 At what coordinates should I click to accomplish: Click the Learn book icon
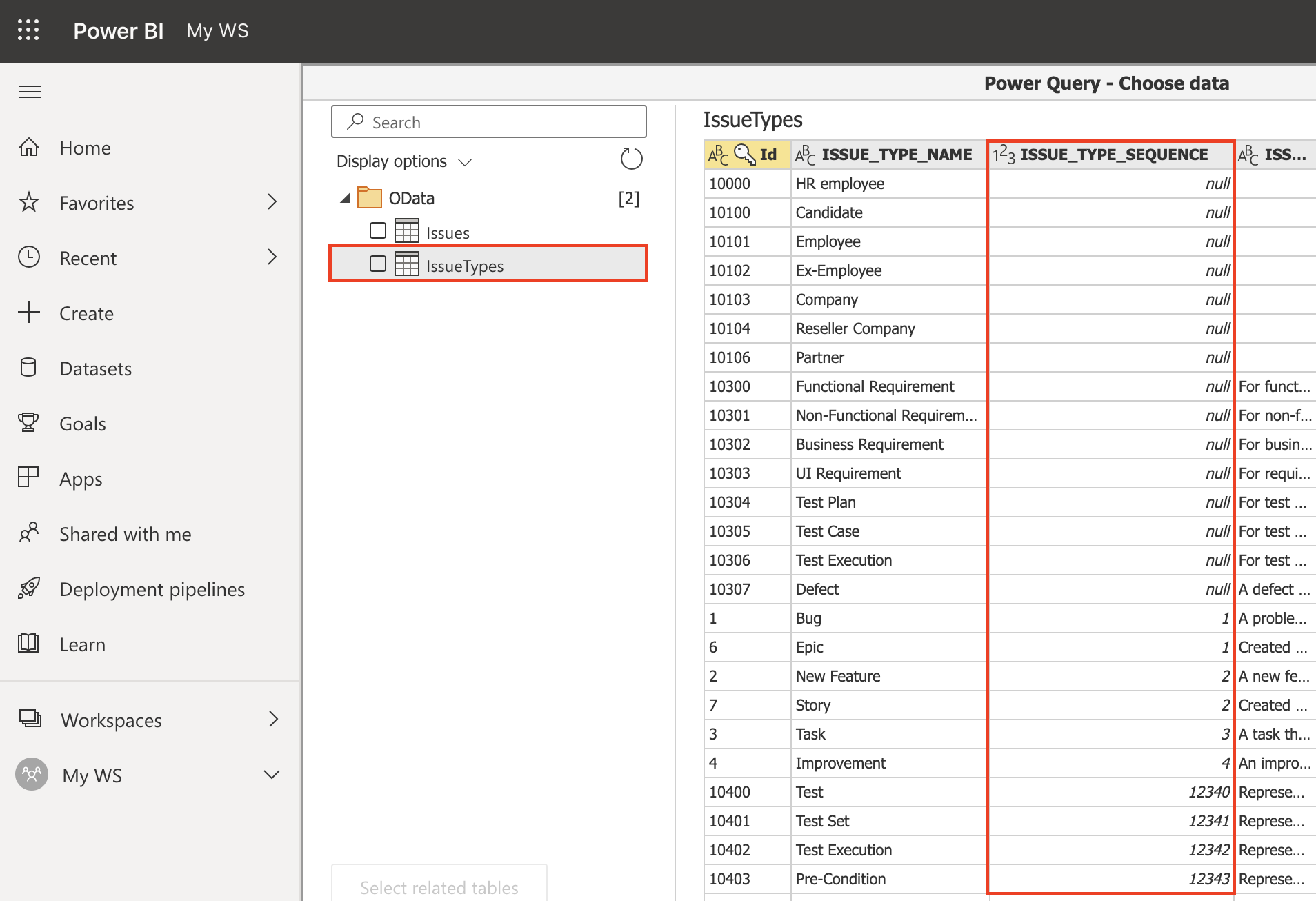coord(29,644)
